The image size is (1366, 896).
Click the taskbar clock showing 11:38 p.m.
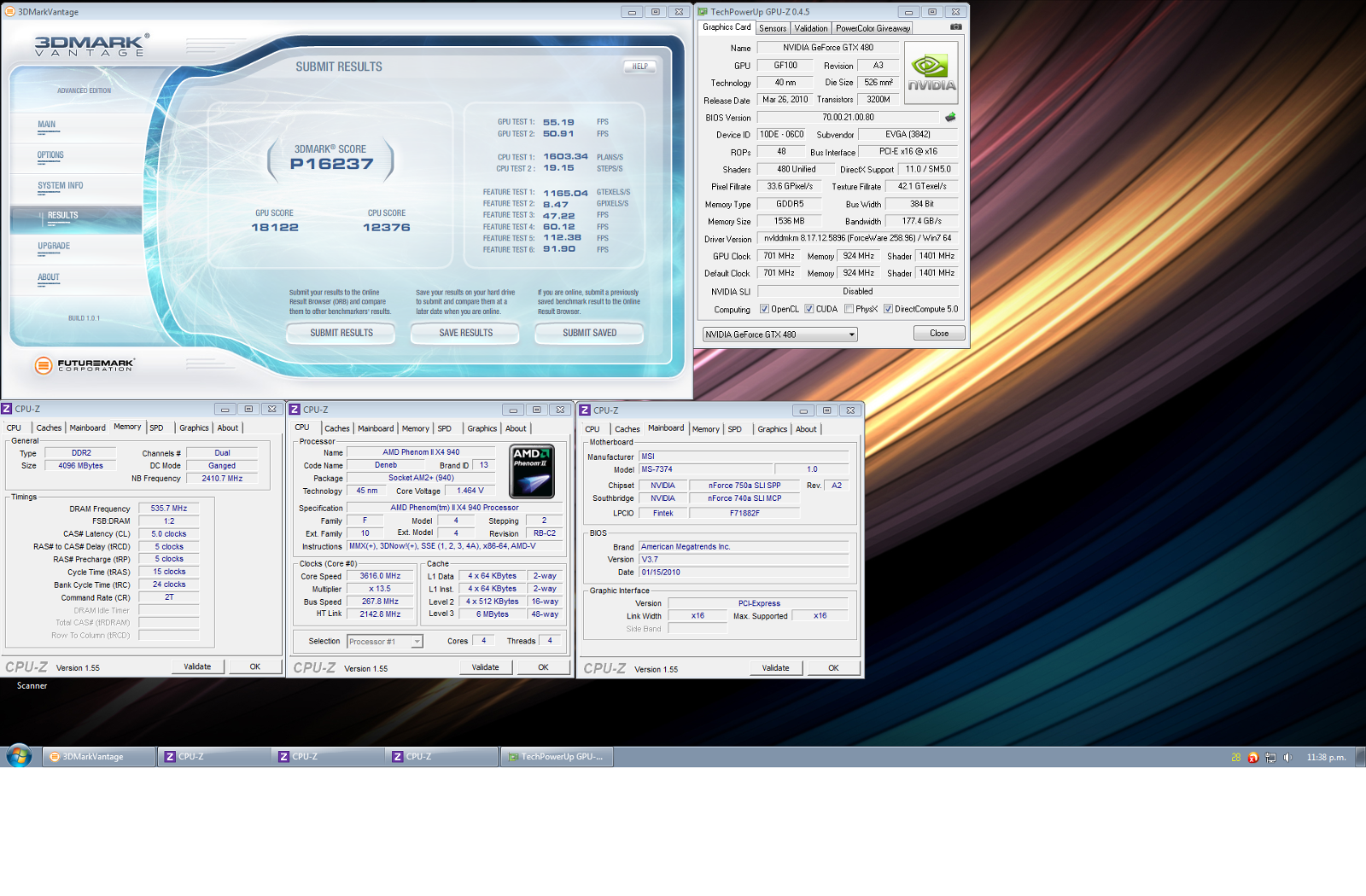pos(1326,757)
